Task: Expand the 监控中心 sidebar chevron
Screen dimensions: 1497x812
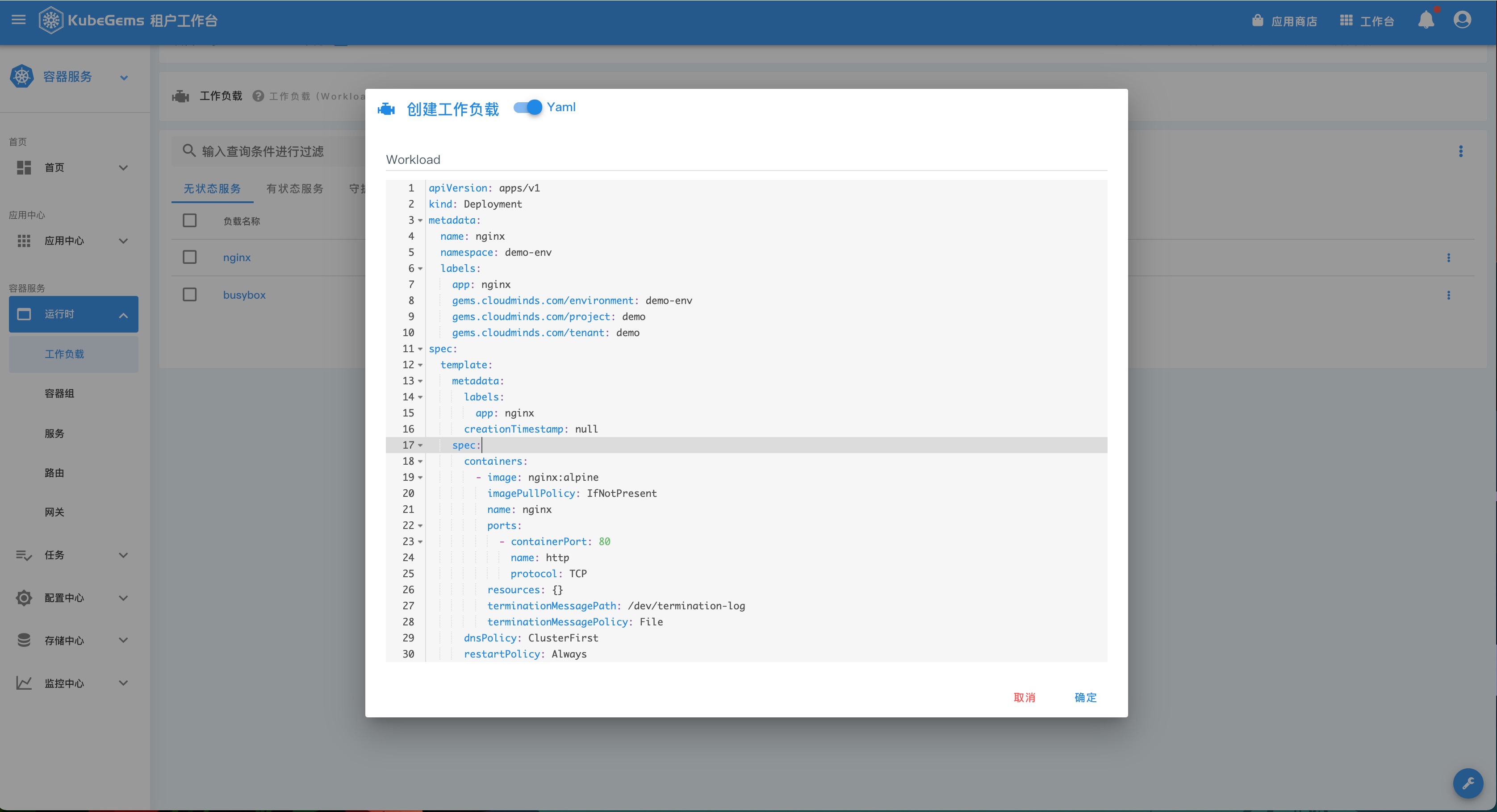Action: pos(123,683)
